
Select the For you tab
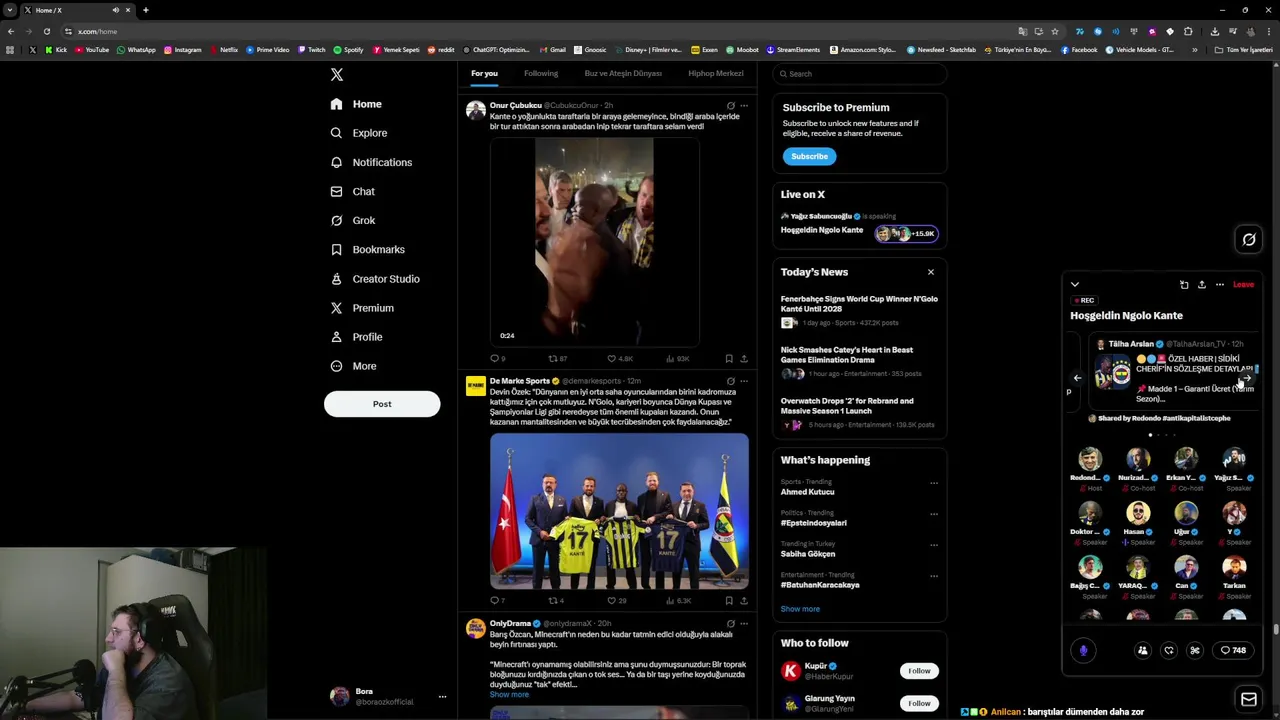pos(484,73)
